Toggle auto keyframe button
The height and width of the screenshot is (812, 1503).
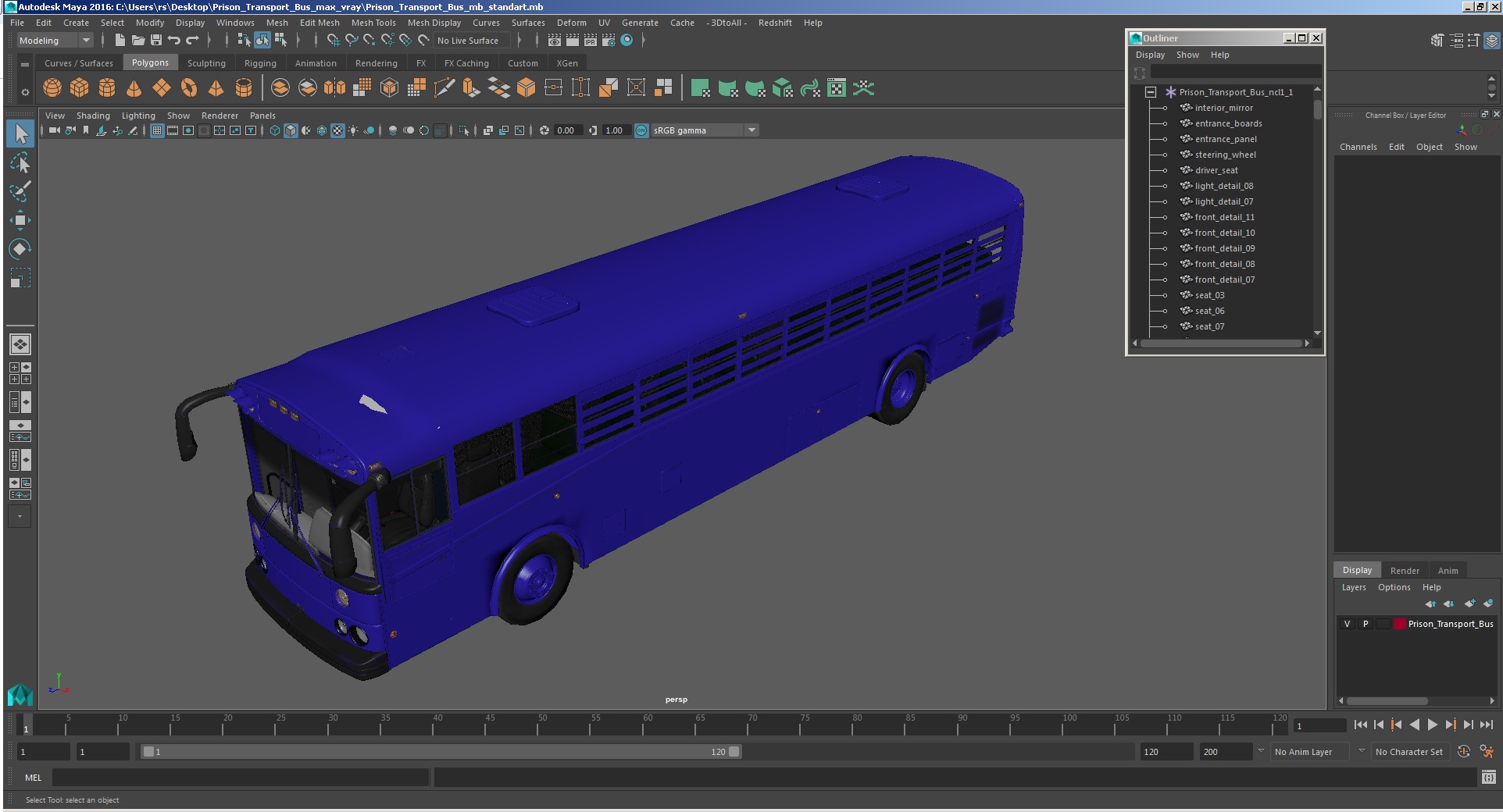[x=1464, y=751]
